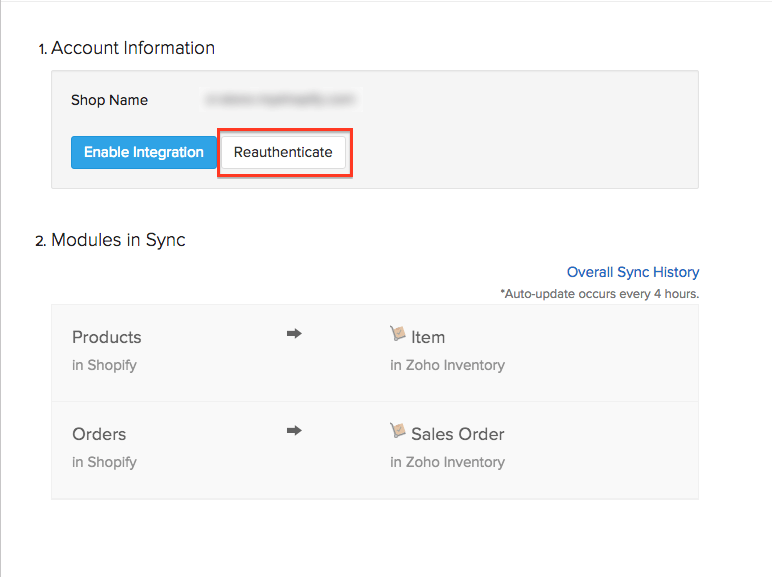
Task: Click the 'Products' label
Action: (106, 337)
